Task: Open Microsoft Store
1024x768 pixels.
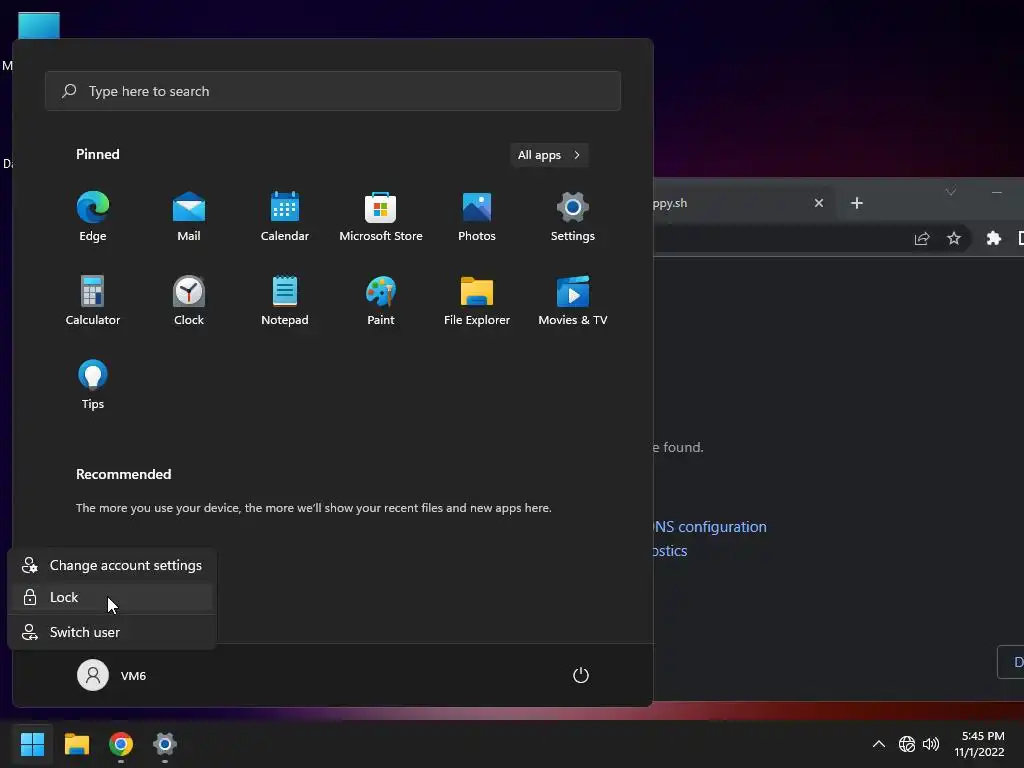Action: [381, 217]
